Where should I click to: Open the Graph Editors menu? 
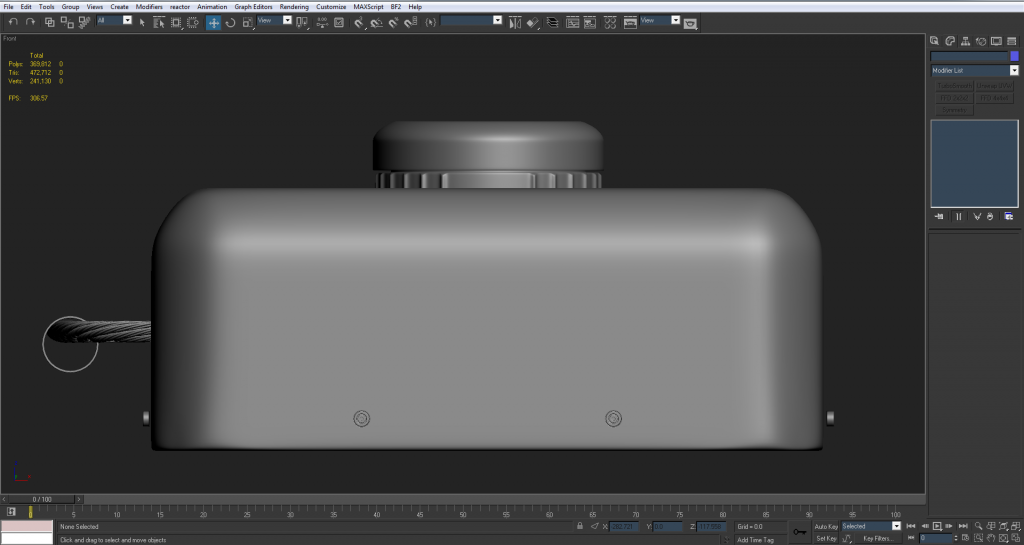[x=253, y=6]
